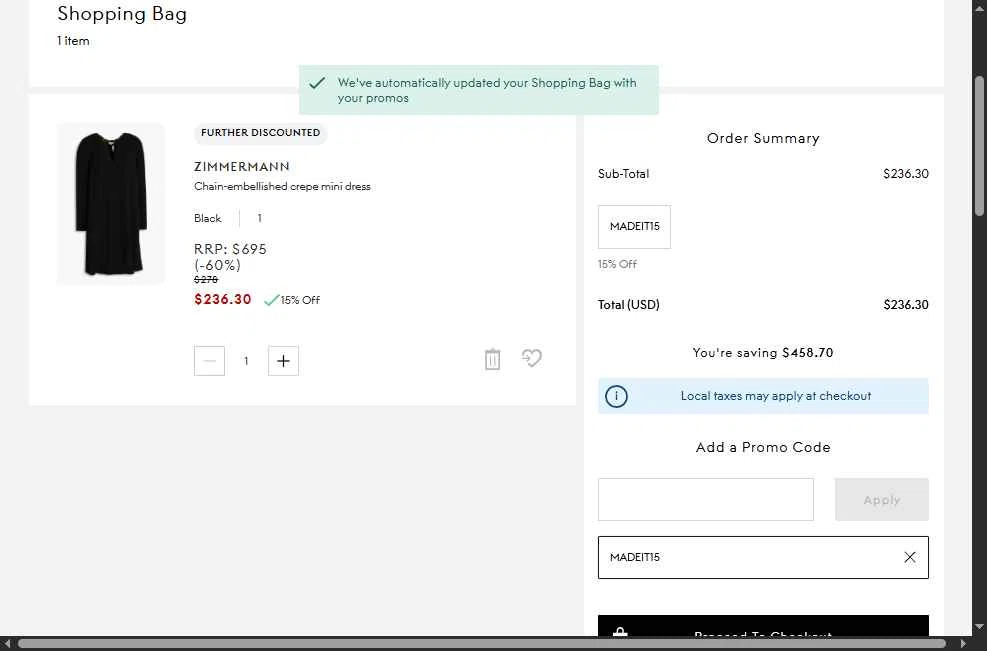Click the promo update confirmation banner

pyautogui.click(x=478, y=90)
